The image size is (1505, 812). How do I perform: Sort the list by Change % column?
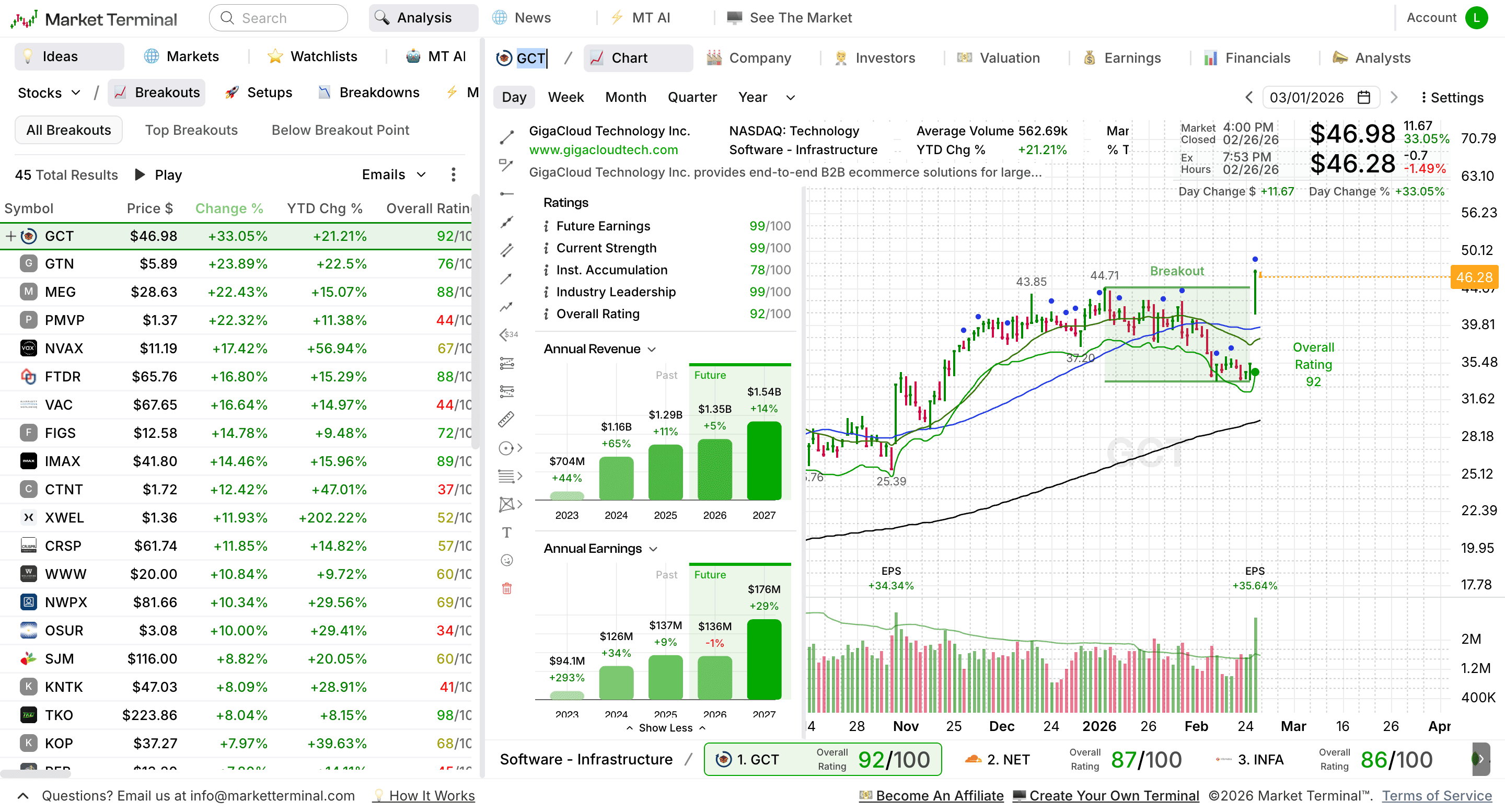click(x=229, y=208)
